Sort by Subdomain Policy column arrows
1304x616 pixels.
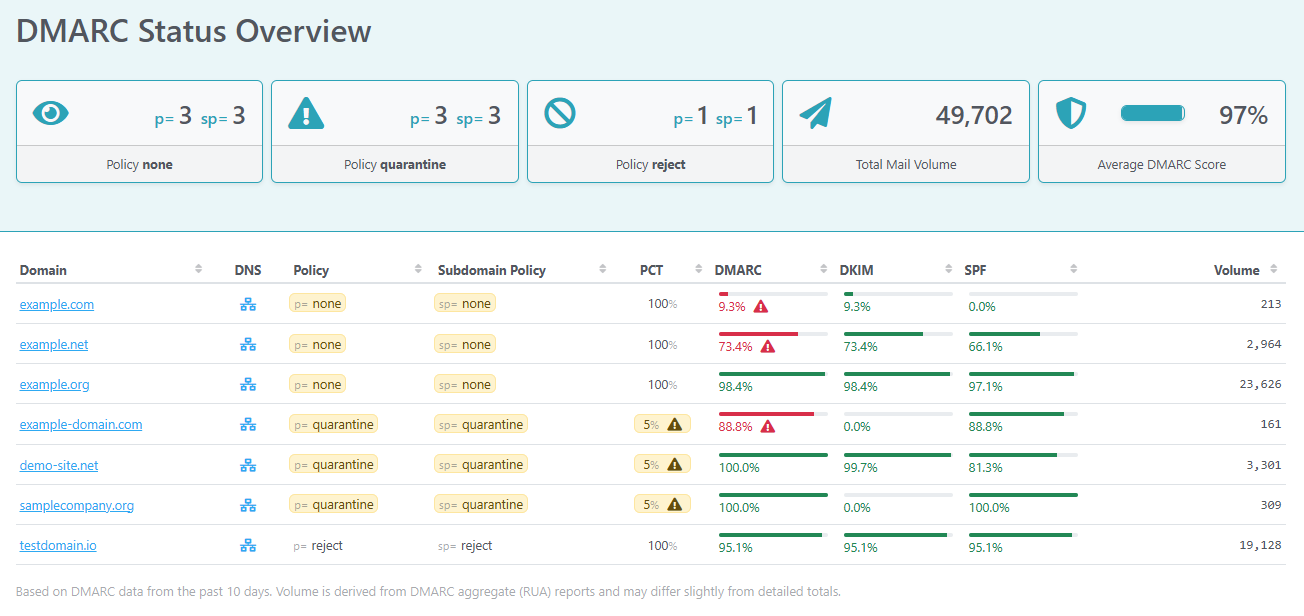602,269
